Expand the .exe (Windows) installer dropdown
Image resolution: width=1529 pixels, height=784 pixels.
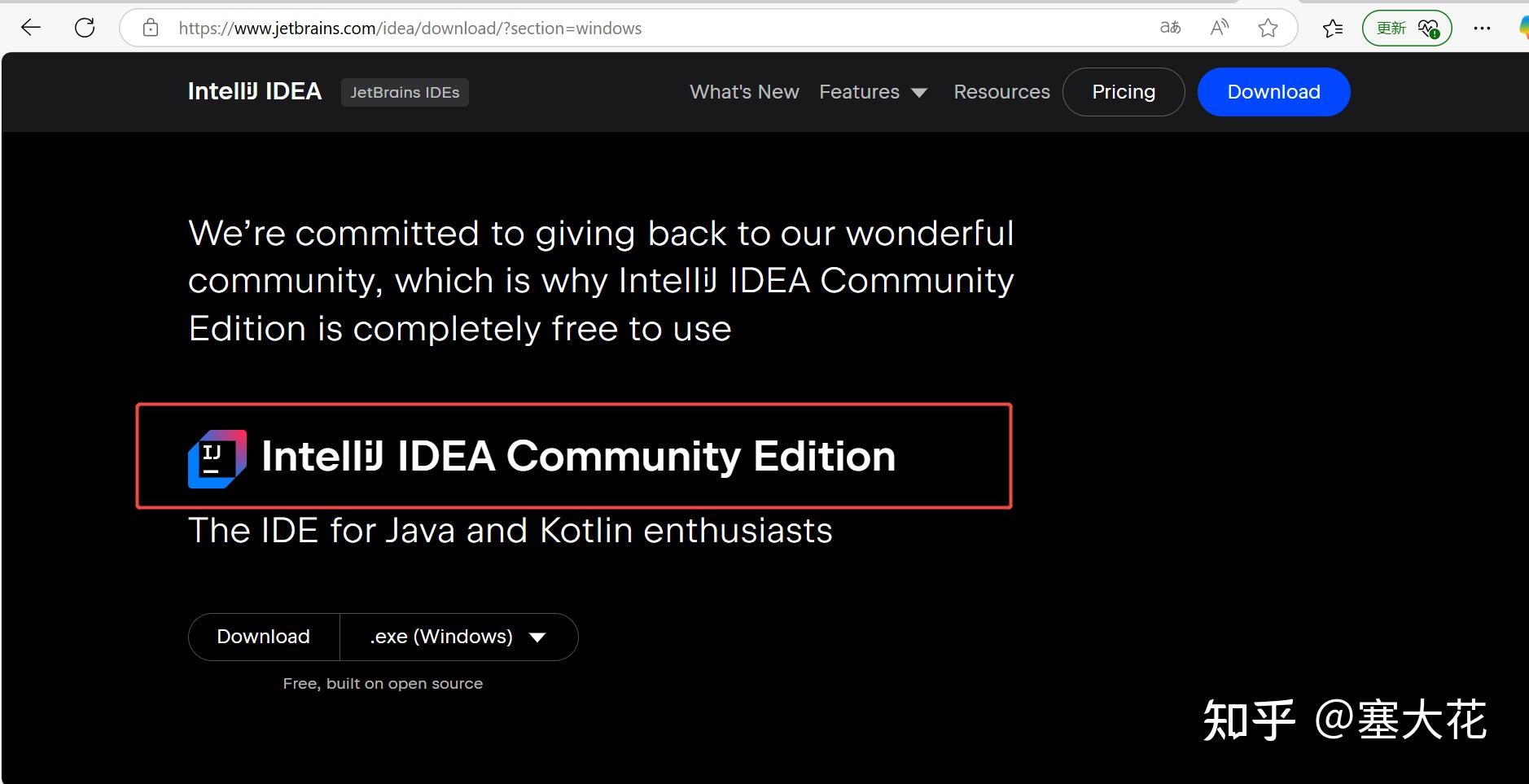458,637
